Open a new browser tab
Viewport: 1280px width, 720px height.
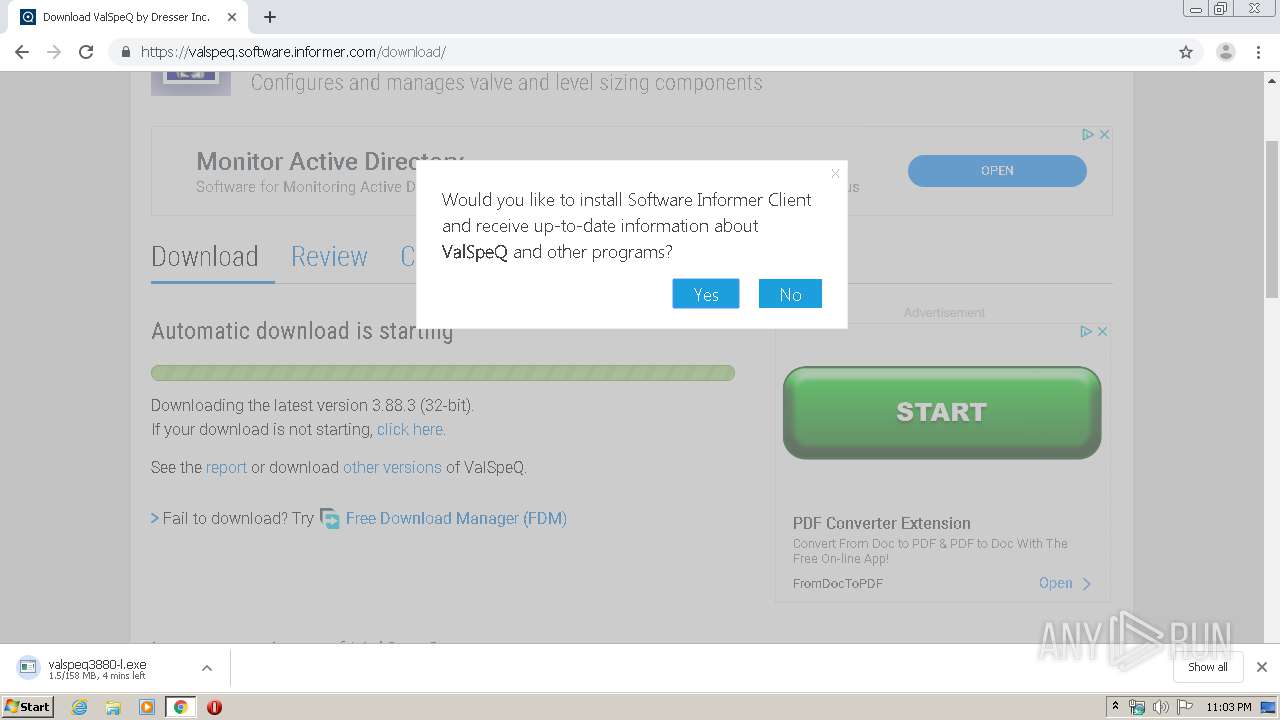coord(270,17)
